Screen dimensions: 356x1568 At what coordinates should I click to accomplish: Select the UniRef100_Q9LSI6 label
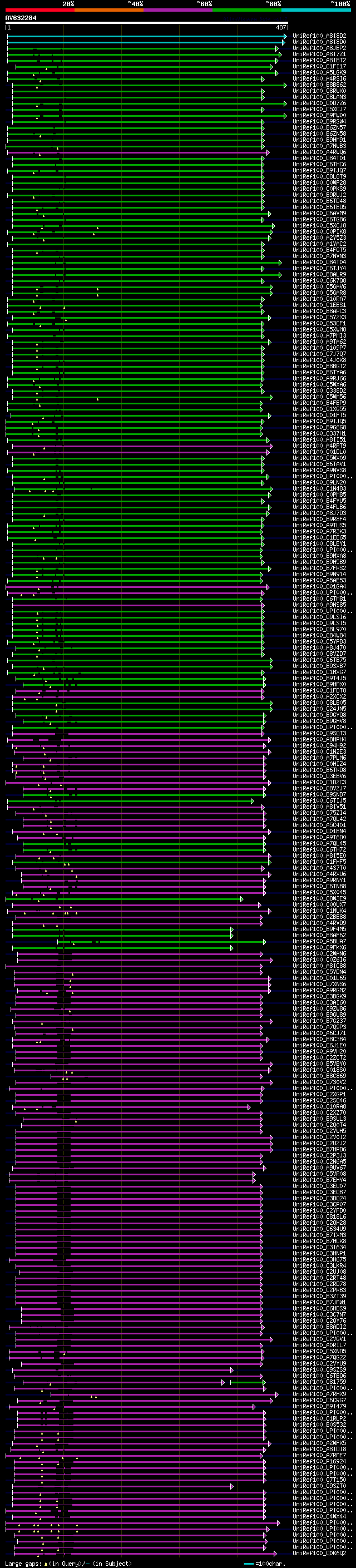tap(319, 617)
